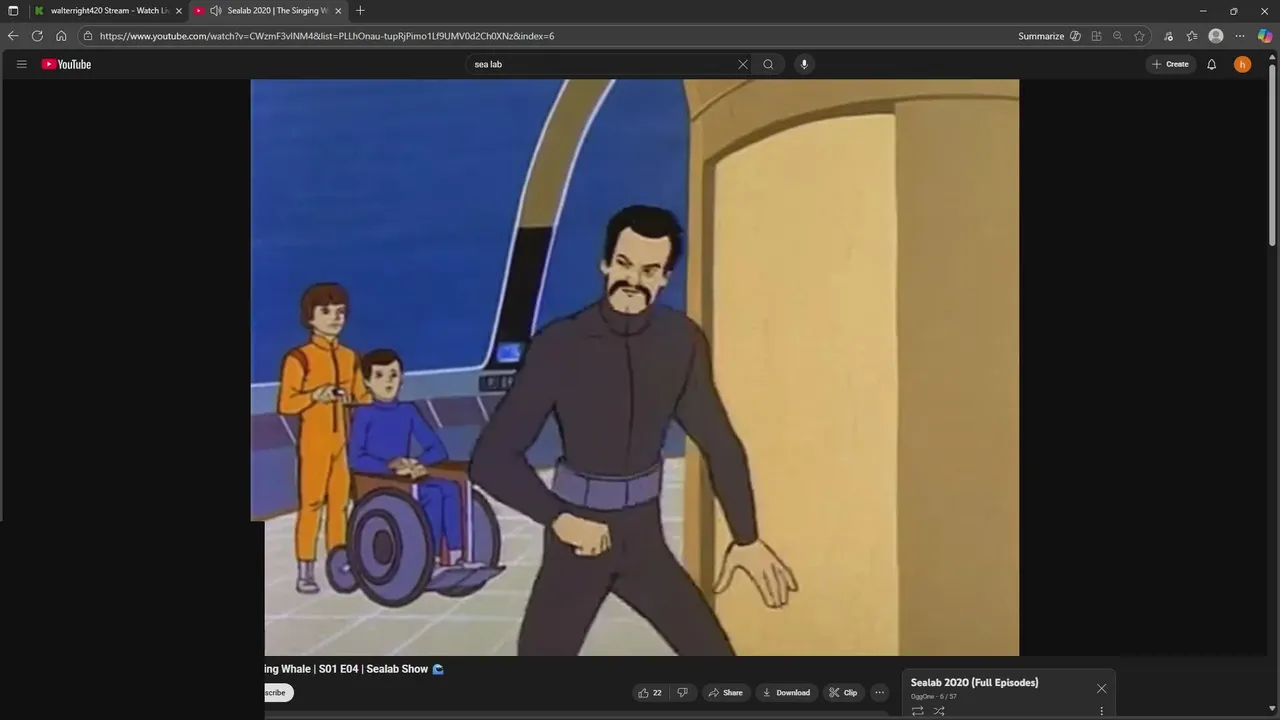The image size is (1280, 720).
Task: Click the 'OggOne - 6 / 57' playlist info
Action: click(933, 697)
